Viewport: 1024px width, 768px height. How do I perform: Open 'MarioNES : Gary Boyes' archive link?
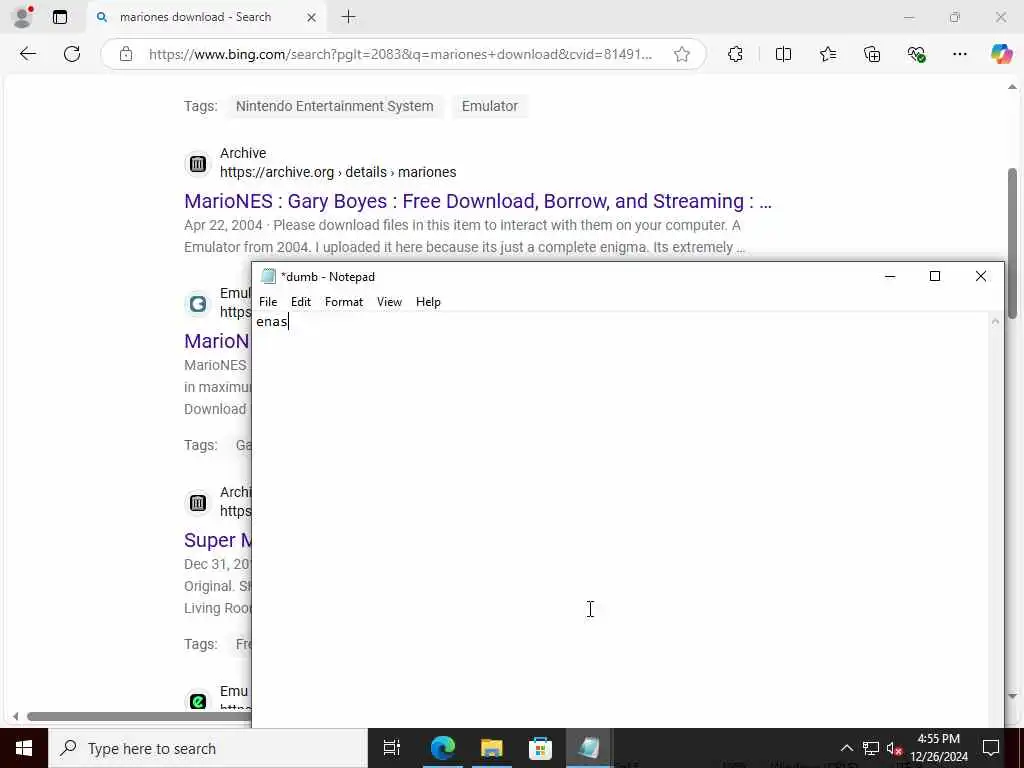click(x=477, y=201)
